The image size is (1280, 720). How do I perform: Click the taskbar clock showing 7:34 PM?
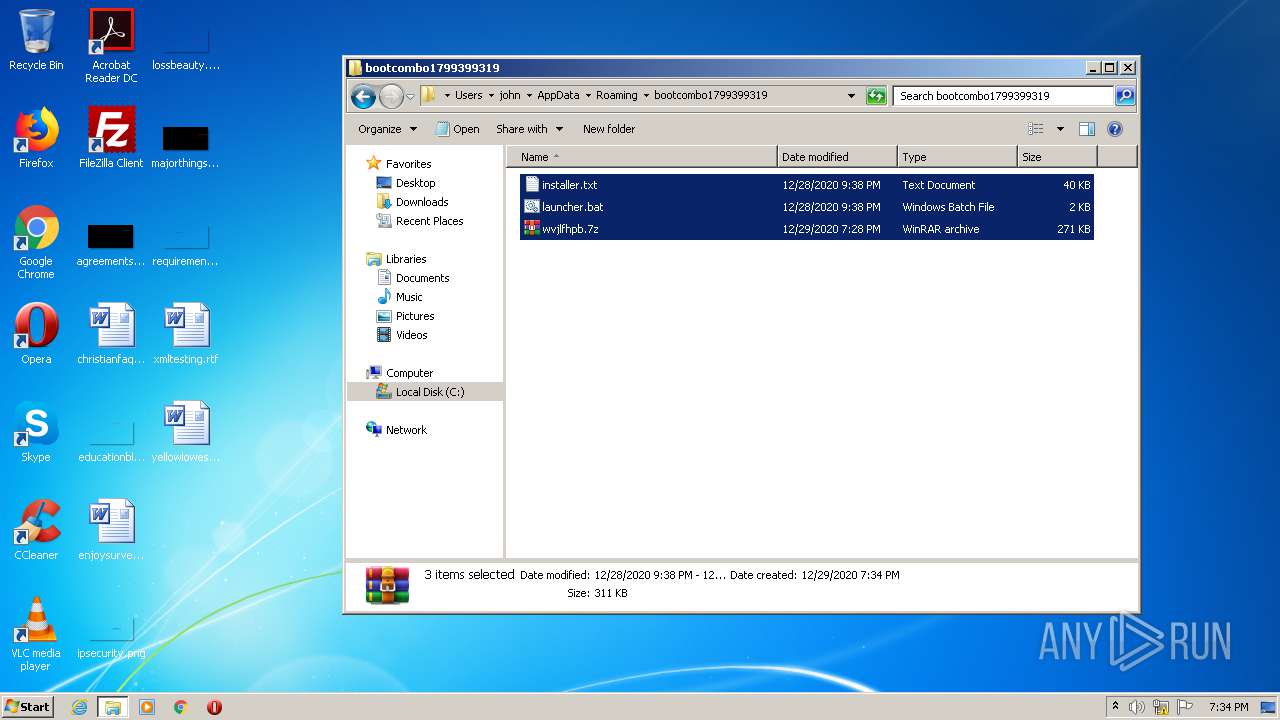point(1228,707)
